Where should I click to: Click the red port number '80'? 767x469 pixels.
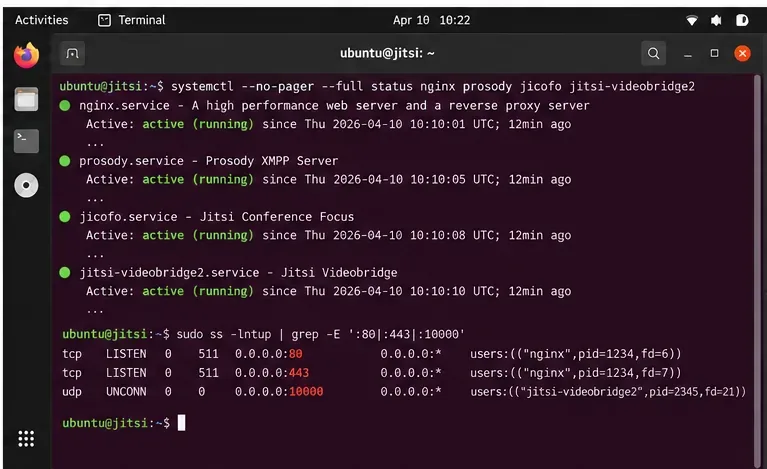295,354
